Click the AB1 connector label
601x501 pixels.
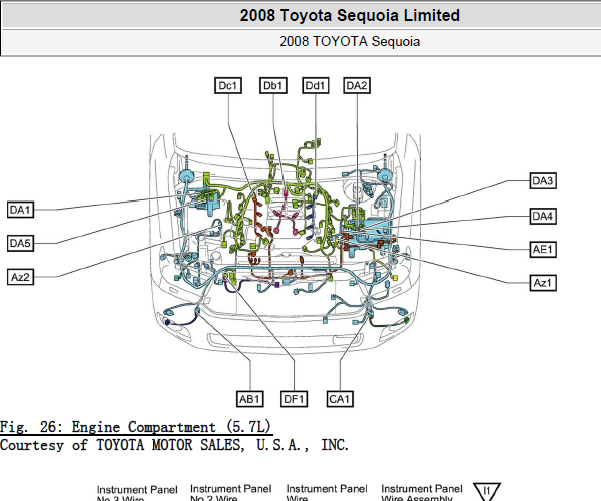pos(250,399)
